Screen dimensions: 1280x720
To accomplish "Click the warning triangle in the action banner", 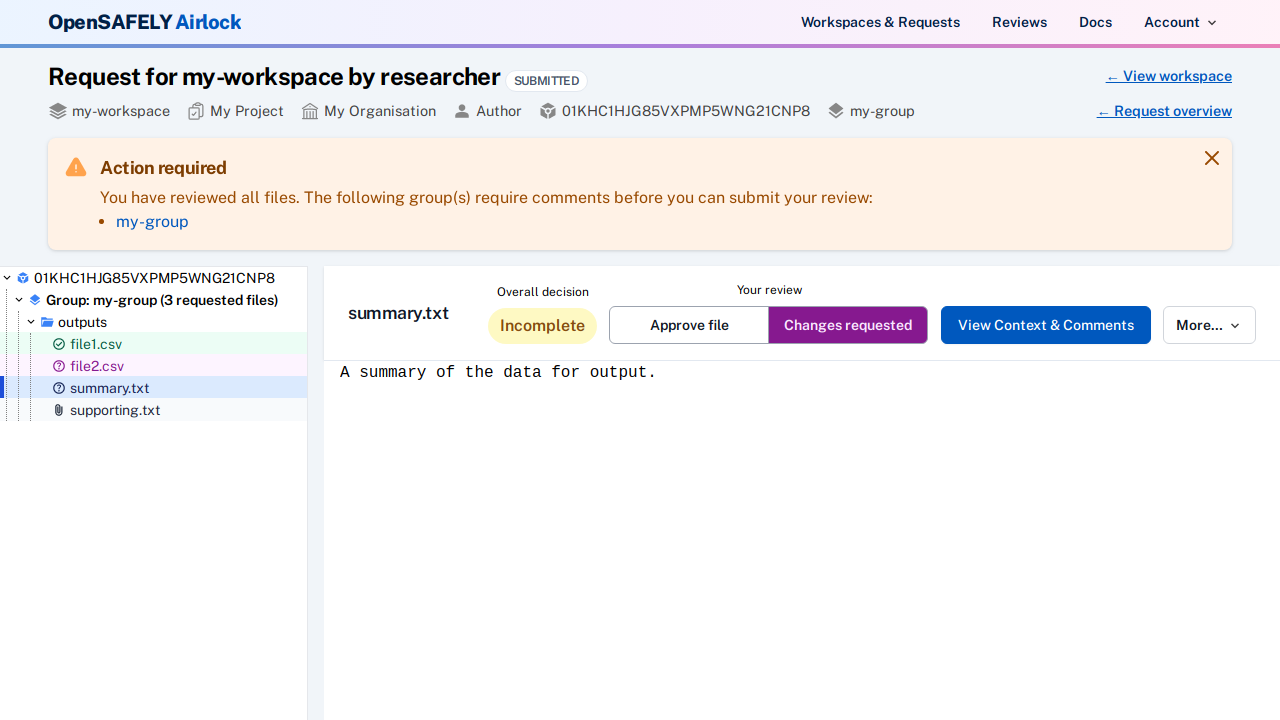I will point(75,167).
